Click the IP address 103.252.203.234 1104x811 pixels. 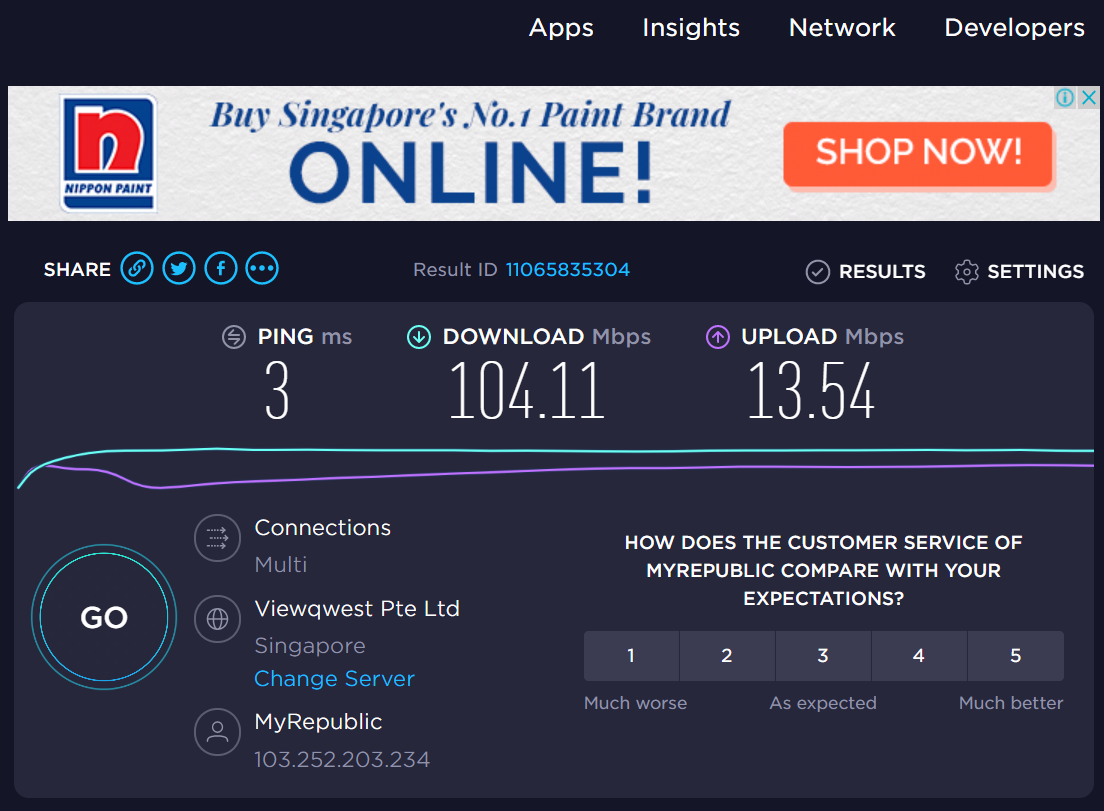(342, 760)
